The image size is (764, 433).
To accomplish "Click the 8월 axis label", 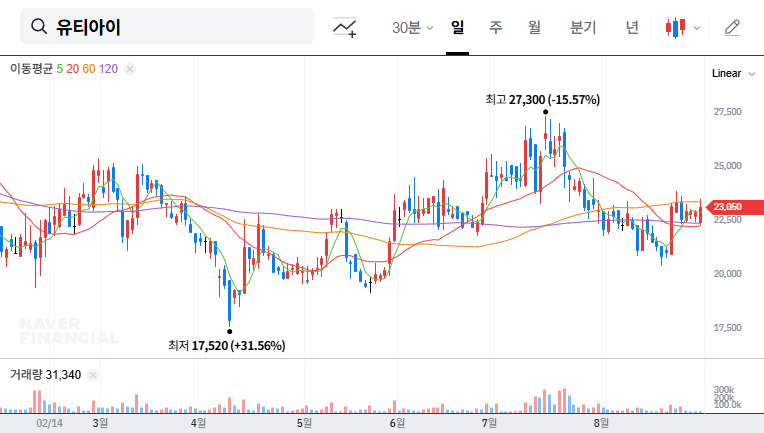I will [x=601, y=423].
